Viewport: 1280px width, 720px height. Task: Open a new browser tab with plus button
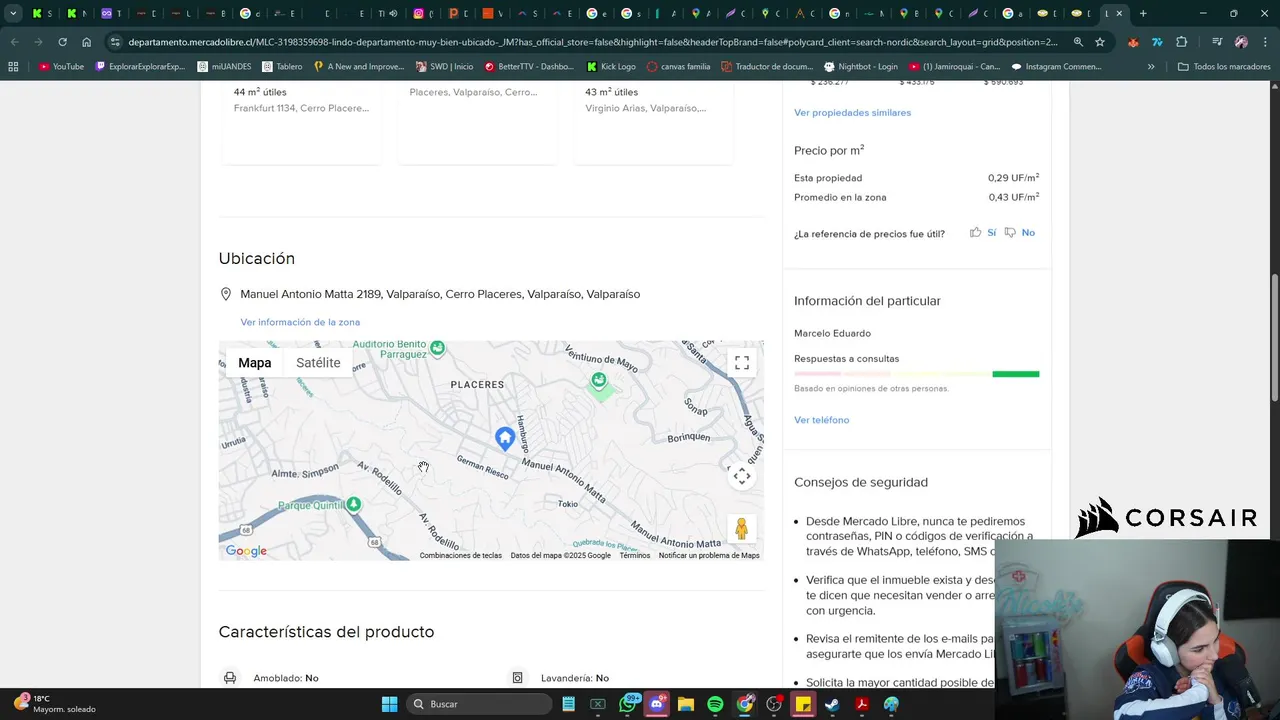point(1143,13)
